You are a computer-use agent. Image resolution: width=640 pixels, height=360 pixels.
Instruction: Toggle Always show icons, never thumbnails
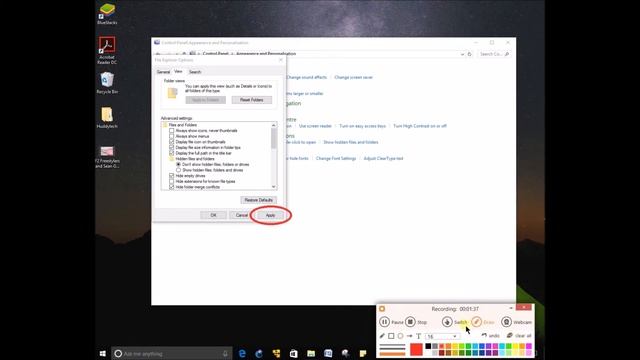tap(171, 131)
